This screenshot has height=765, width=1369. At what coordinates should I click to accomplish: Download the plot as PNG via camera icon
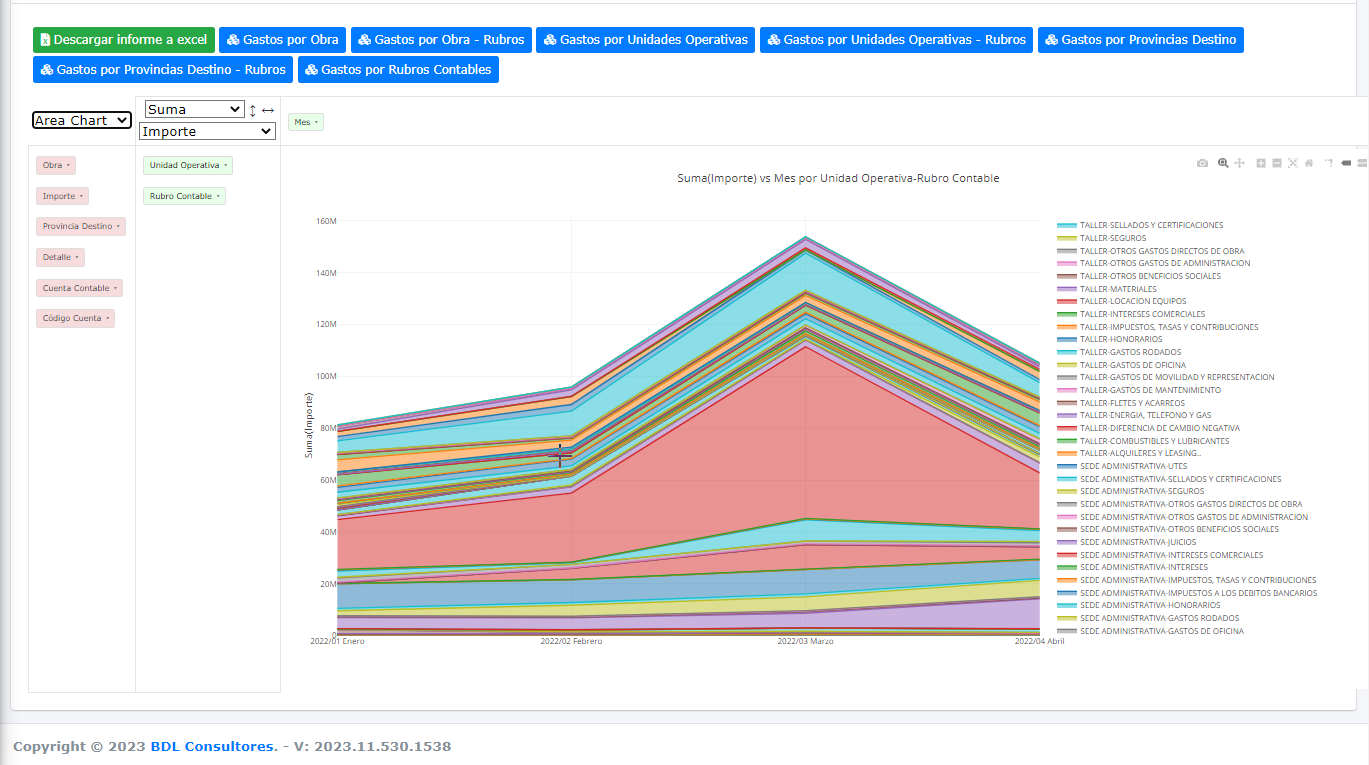pyautogui.click(x=1202, y=163)
